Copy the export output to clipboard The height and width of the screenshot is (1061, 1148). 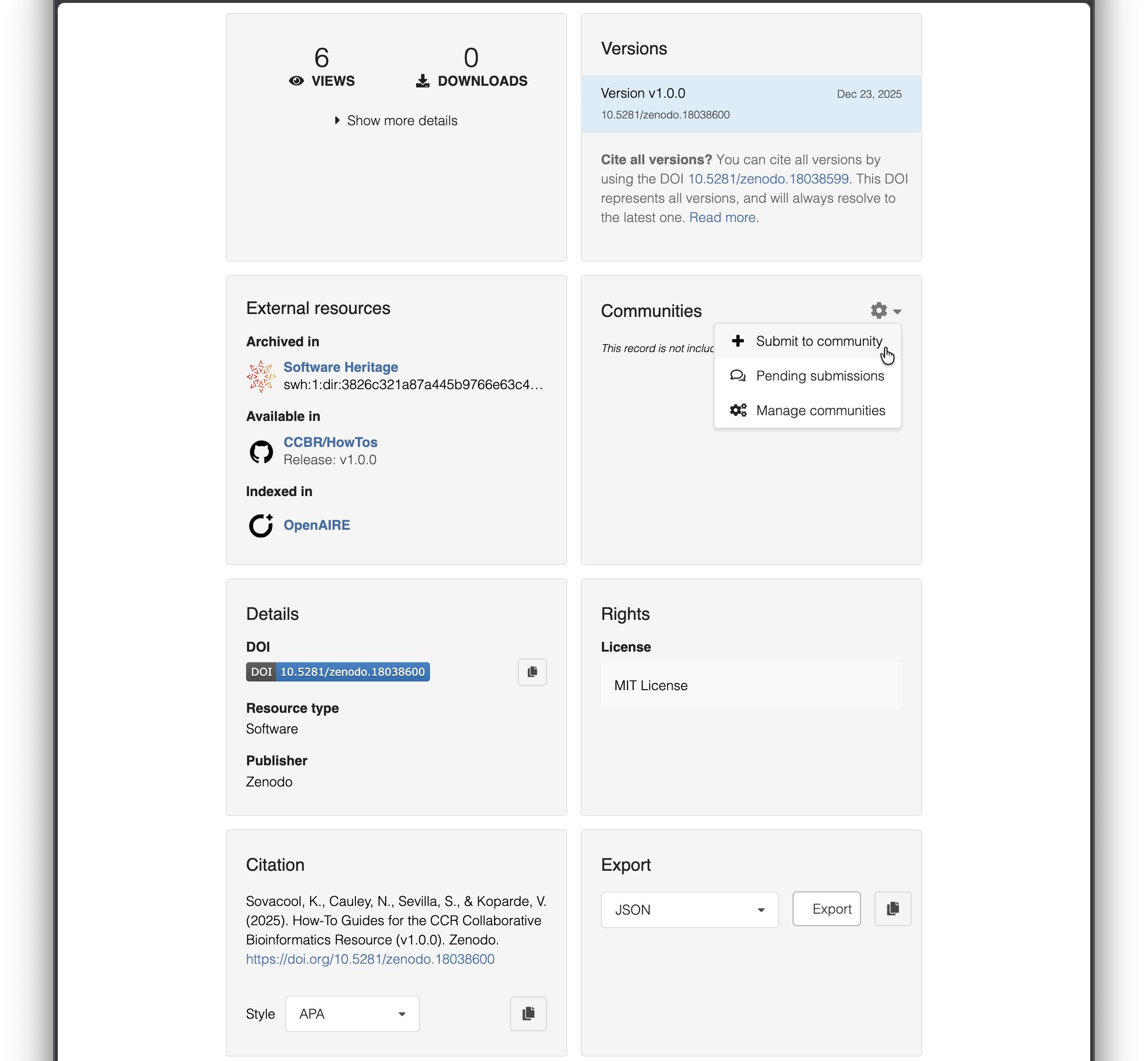[x=893, y=909]
